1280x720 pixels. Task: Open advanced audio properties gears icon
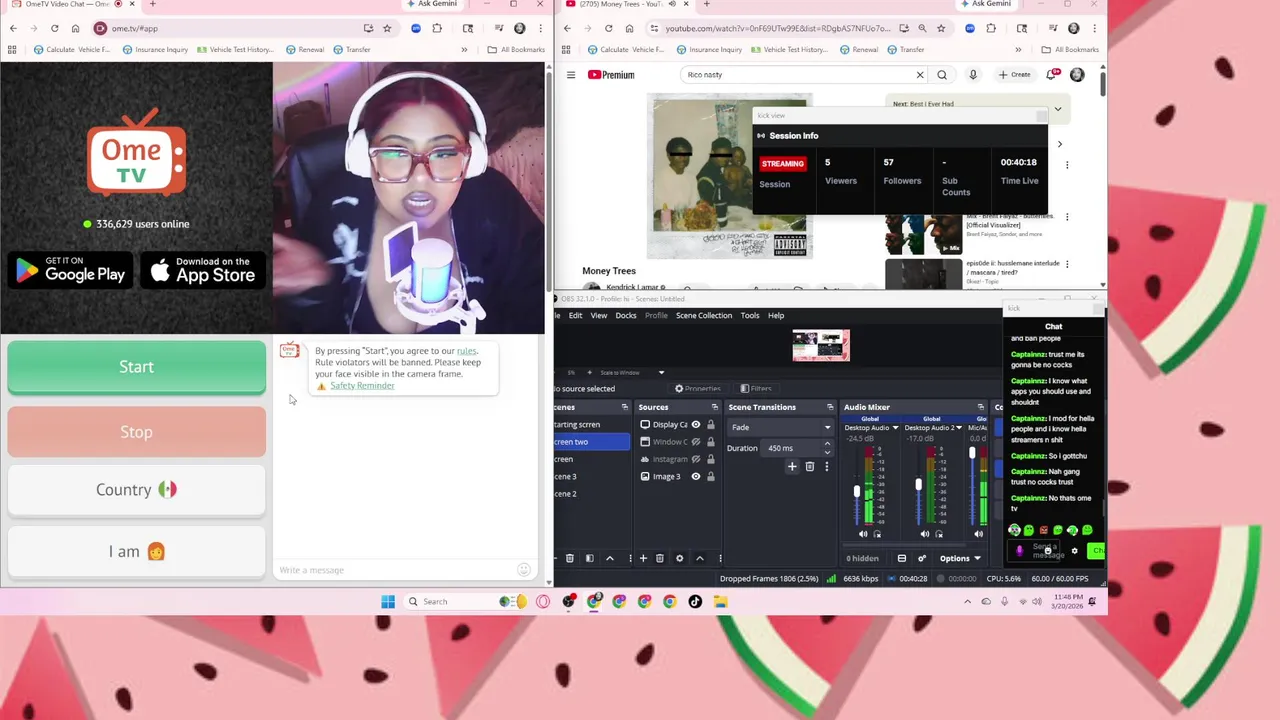click(922, 559)
